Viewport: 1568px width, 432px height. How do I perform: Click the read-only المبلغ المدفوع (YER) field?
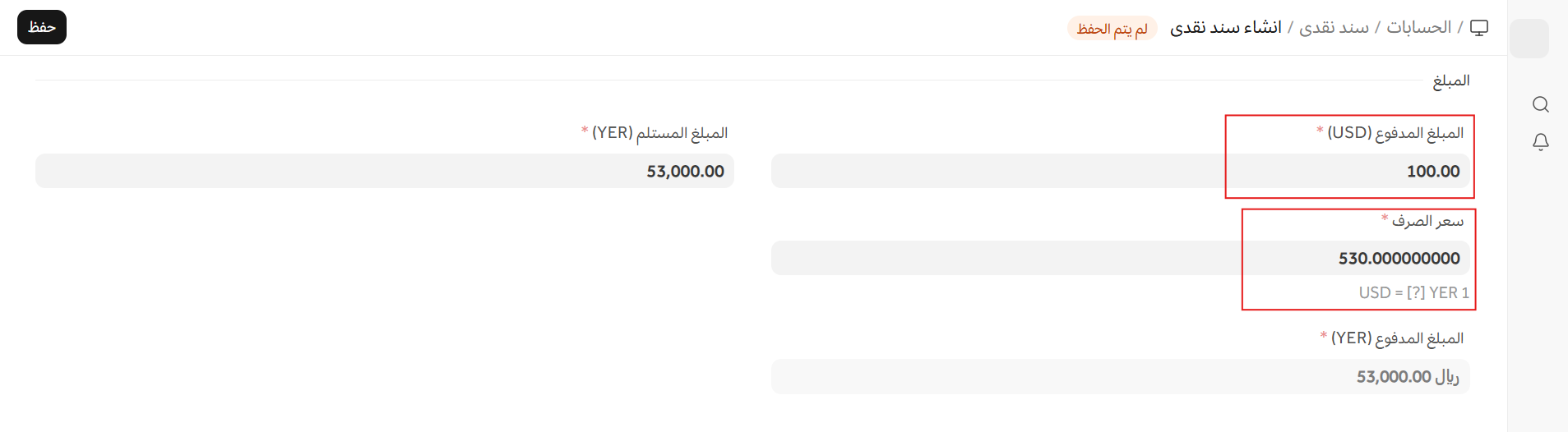(1120, 376)
